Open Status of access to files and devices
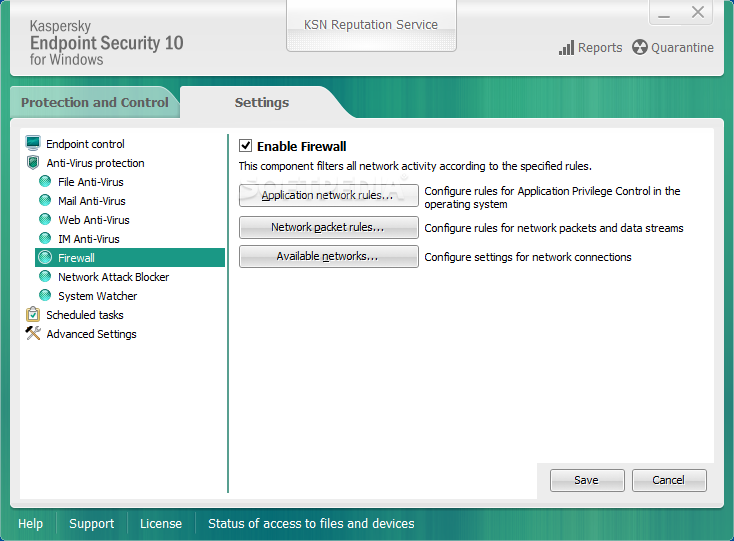This screenshot has height=541, width=734. [x=311, y=523]
